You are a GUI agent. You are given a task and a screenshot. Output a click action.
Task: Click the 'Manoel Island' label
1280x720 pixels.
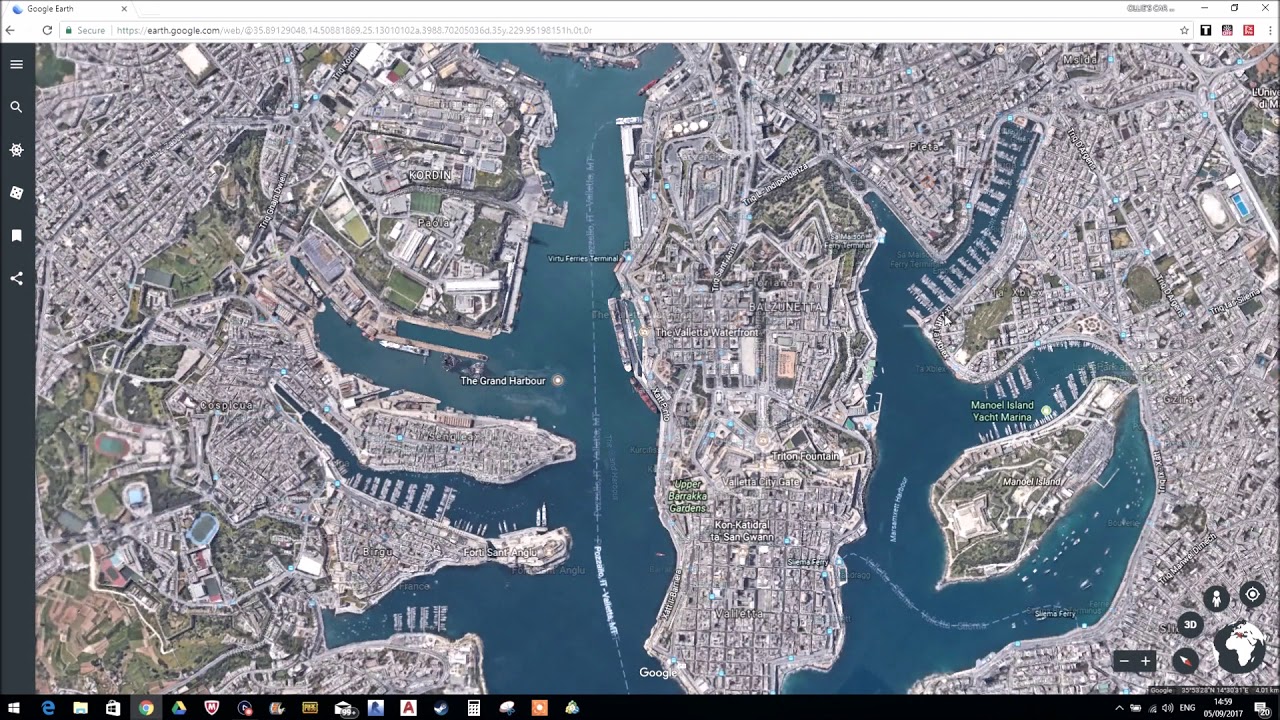click(x=1032, y=482)
